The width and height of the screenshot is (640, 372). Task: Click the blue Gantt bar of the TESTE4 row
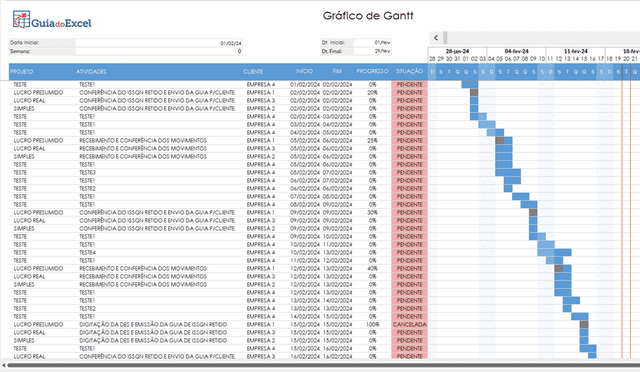pos(554,253)
